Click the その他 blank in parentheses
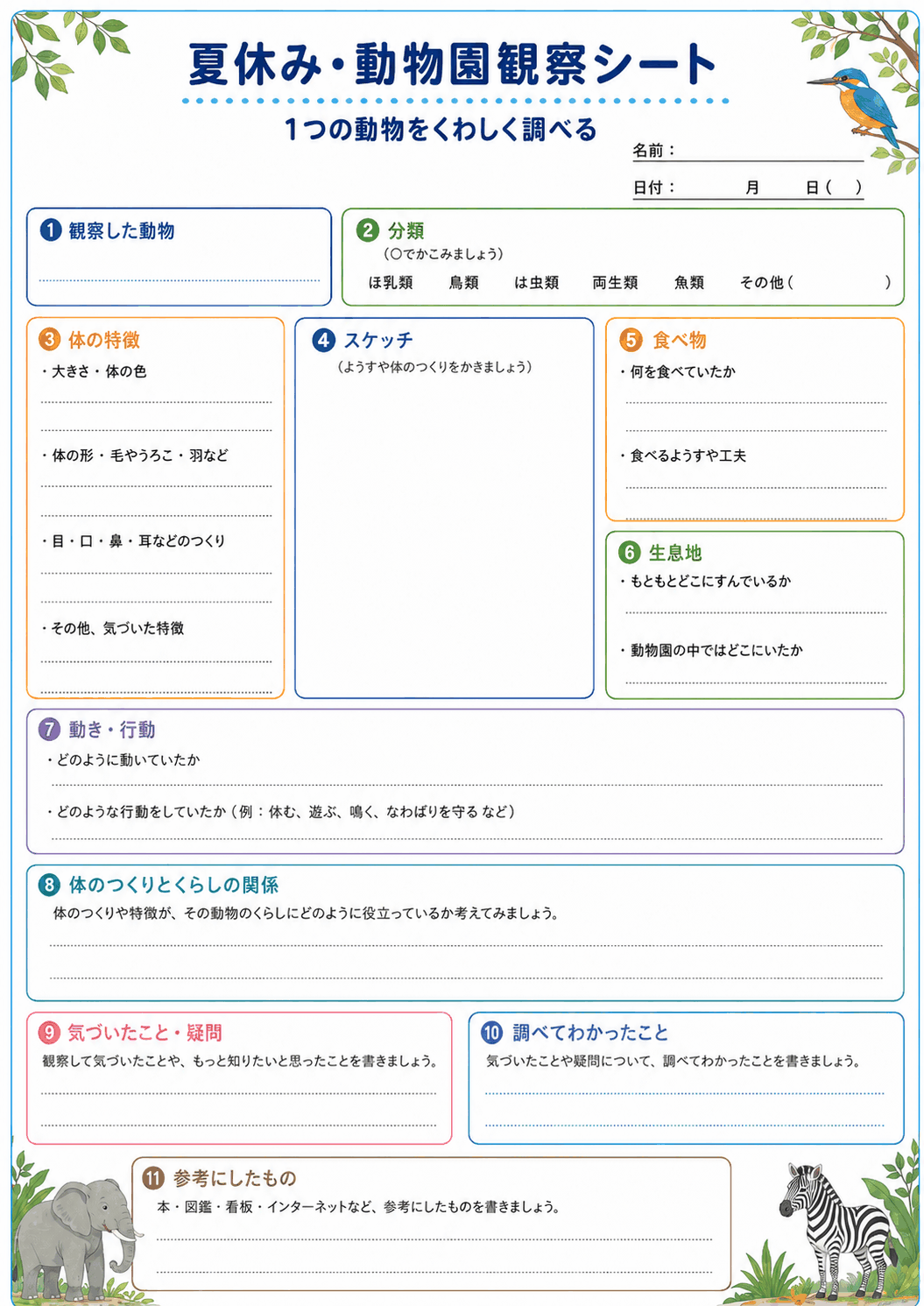924x1306 pixels. 839,282
